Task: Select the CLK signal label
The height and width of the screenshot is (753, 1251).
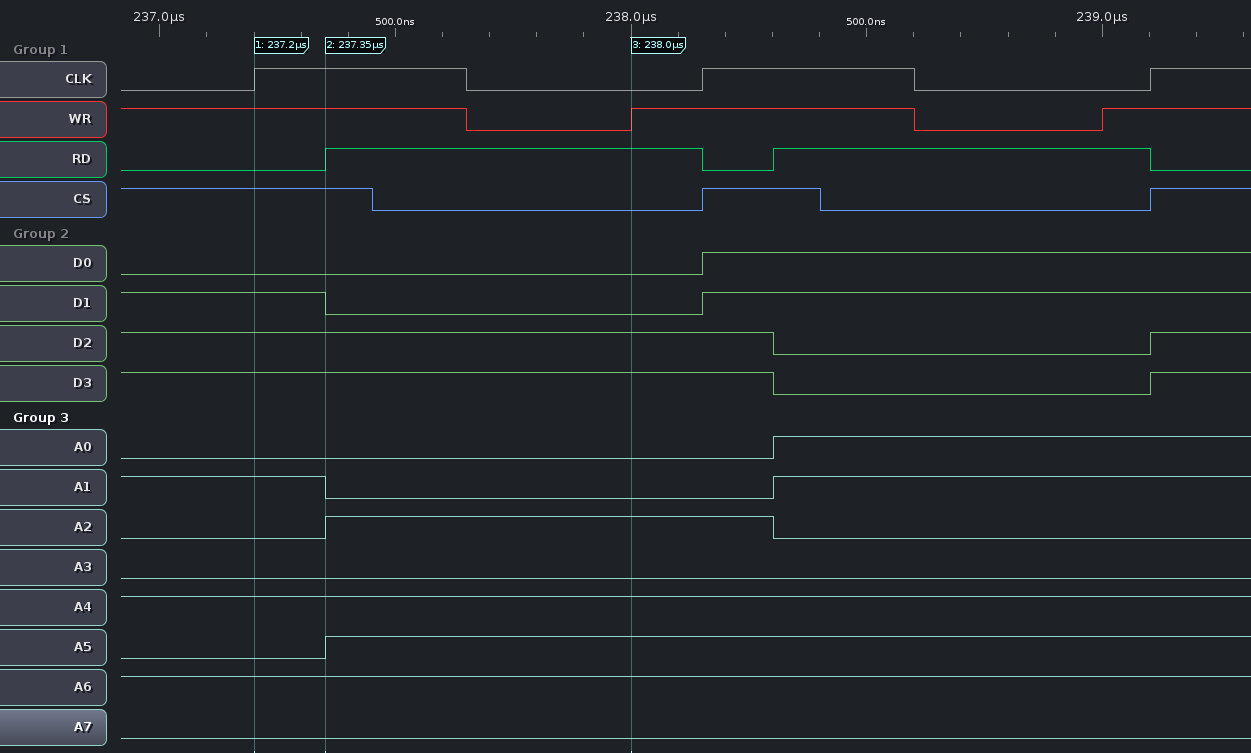Action: click(x=52, y=79)
